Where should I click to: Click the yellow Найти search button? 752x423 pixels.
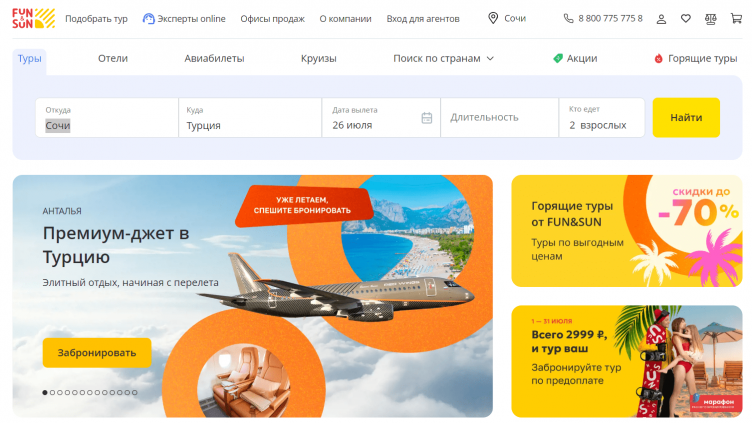pos(686,118)
